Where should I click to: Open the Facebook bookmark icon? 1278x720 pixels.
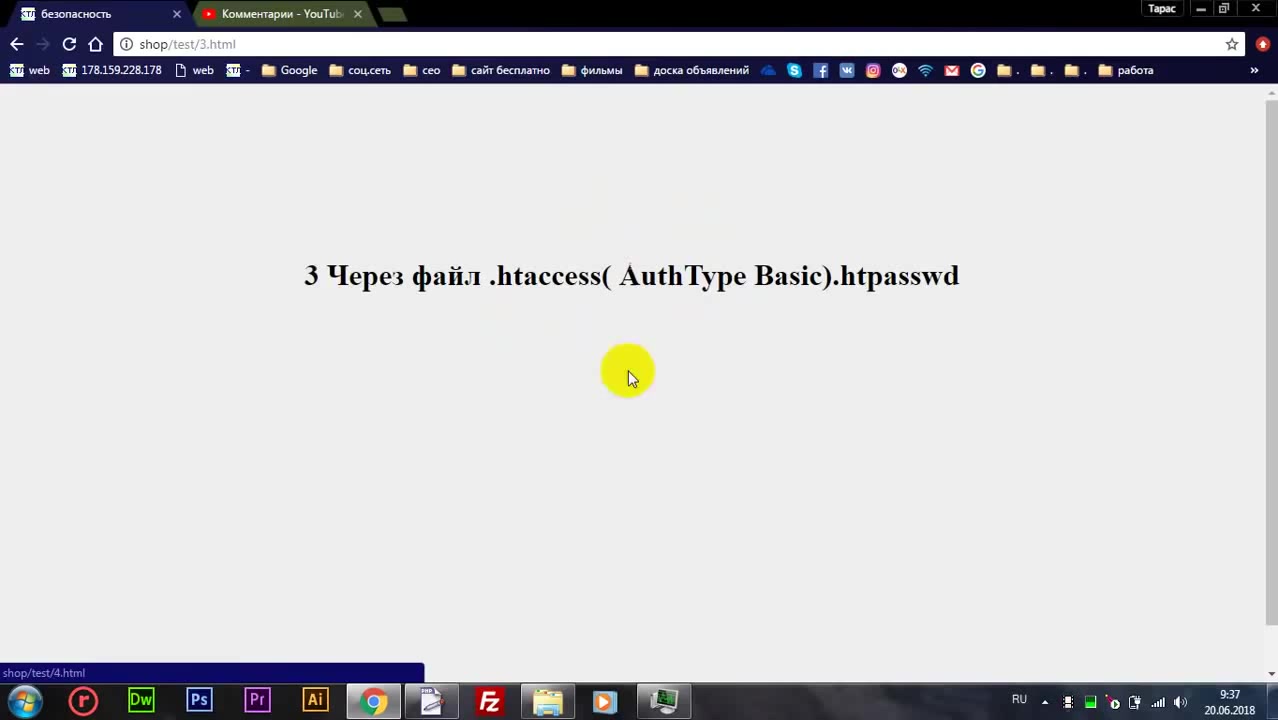(x=820, y=70)
